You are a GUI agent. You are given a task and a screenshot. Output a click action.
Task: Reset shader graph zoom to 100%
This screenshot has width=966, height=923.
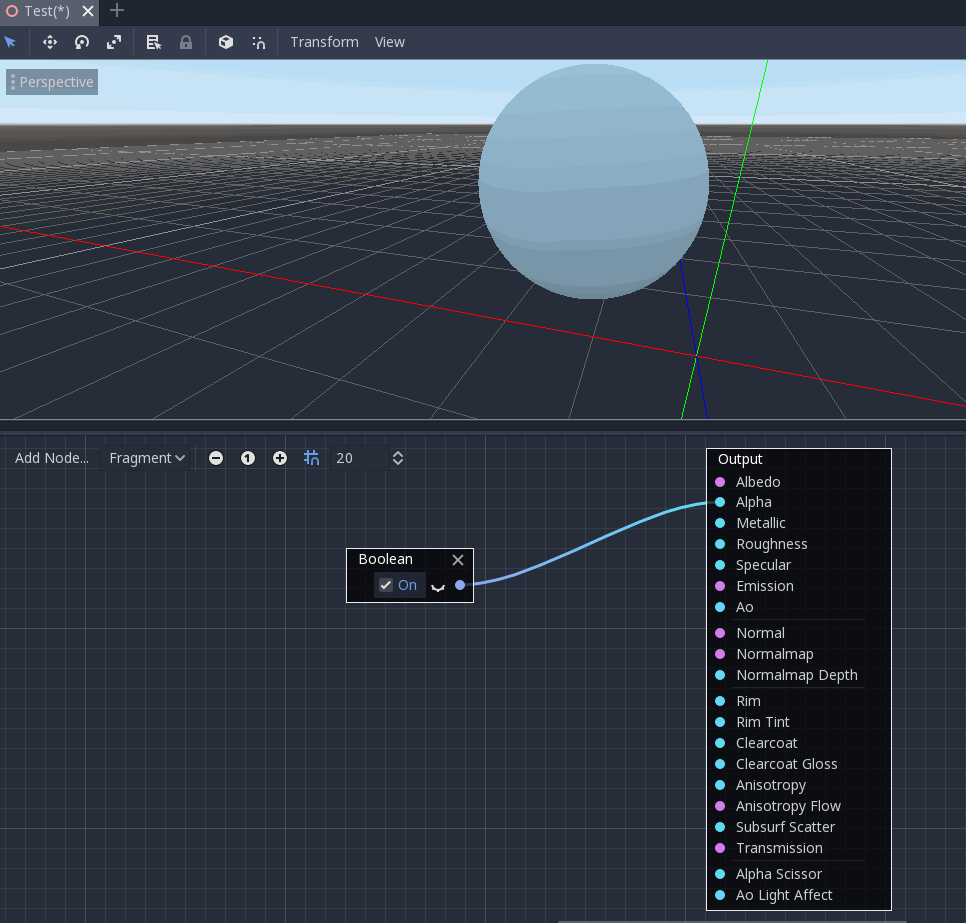tap(248, 457)
